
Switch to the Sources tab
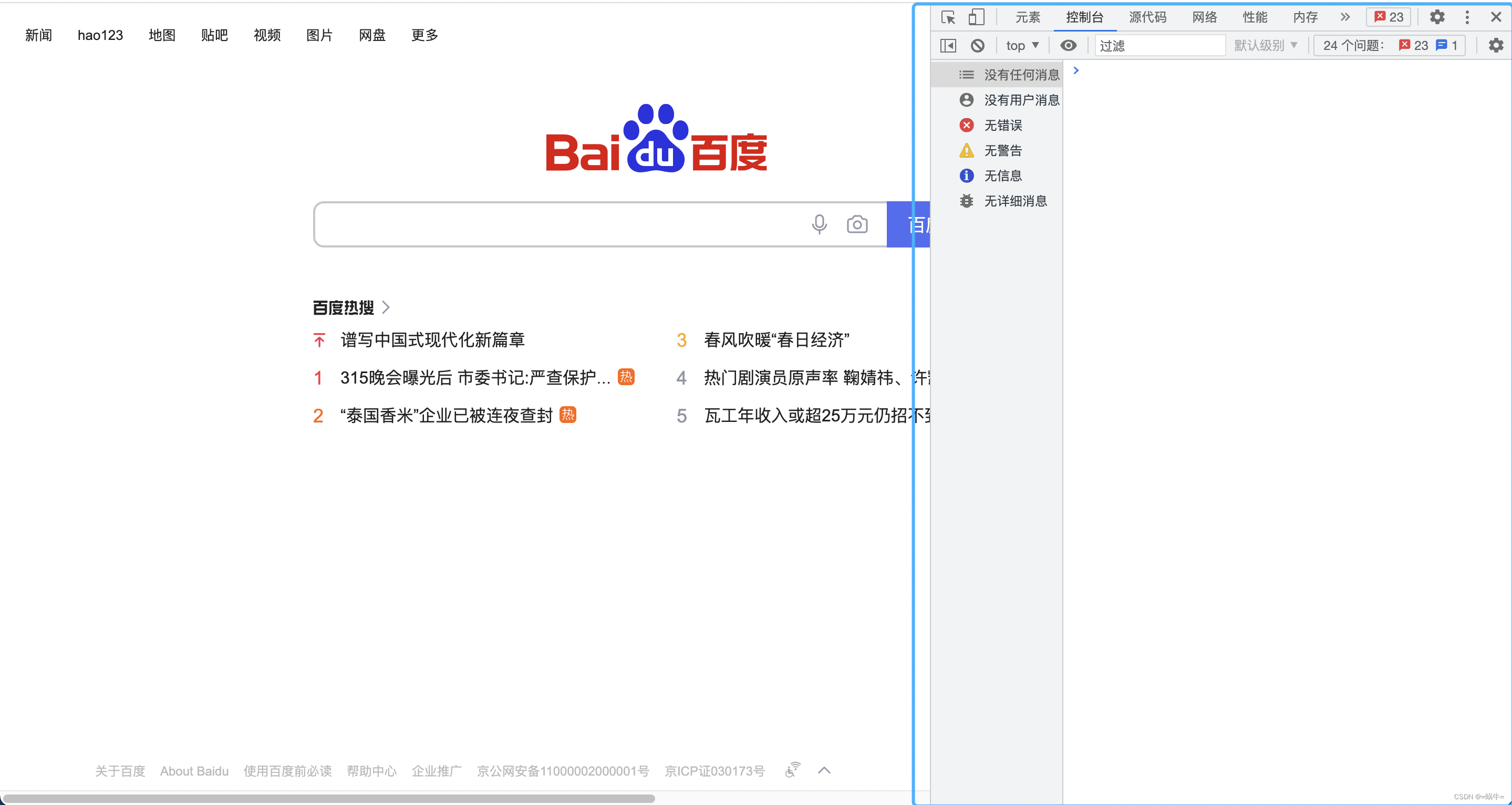pos(1147,17)
